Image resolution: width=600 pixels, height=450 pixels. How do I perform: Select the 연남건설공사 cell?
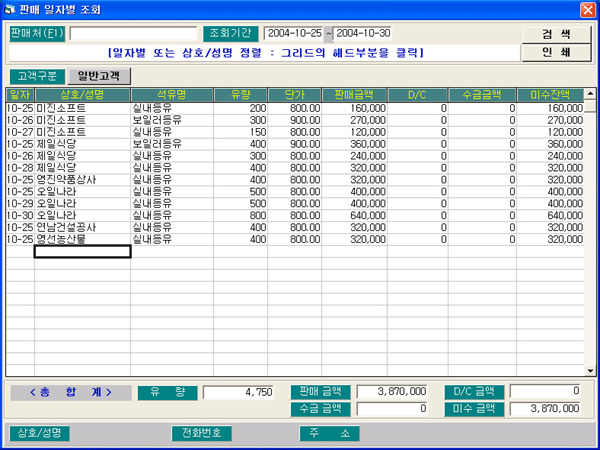click(82, 227)
